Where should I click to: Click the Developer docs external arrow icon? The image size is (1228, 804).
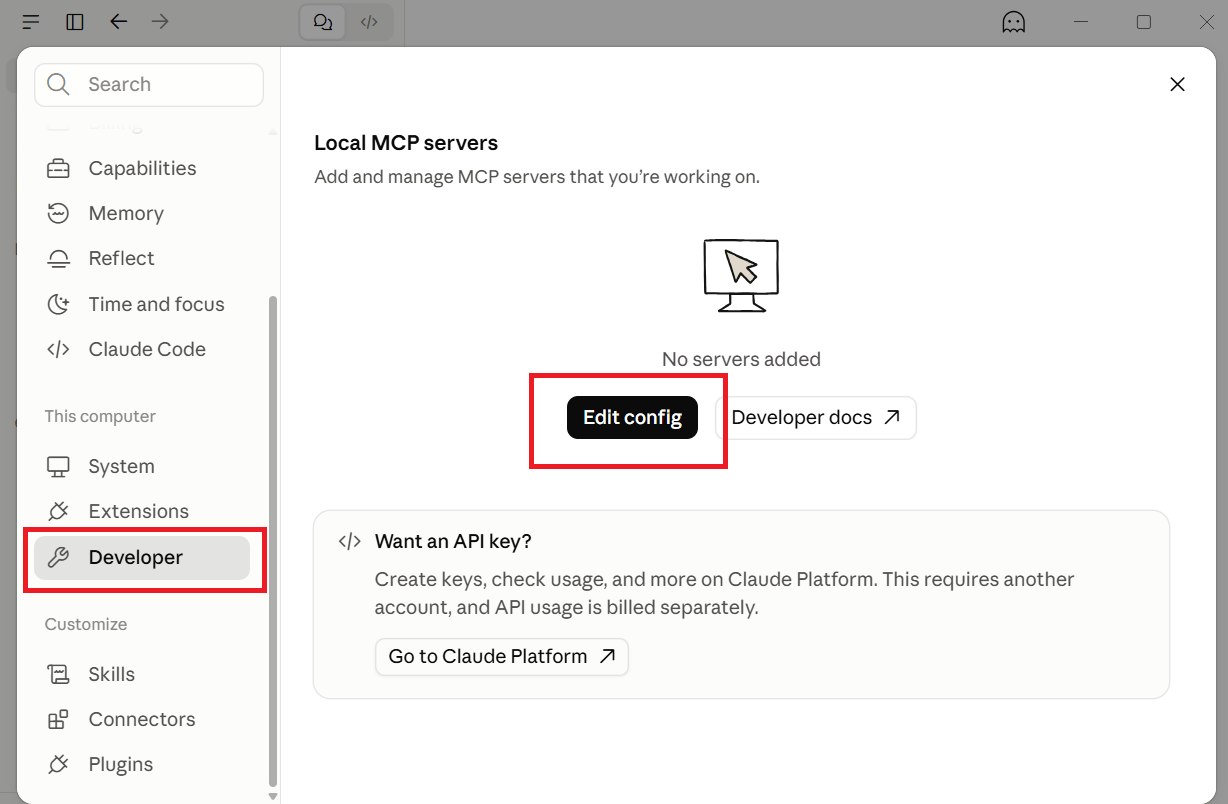891,417
